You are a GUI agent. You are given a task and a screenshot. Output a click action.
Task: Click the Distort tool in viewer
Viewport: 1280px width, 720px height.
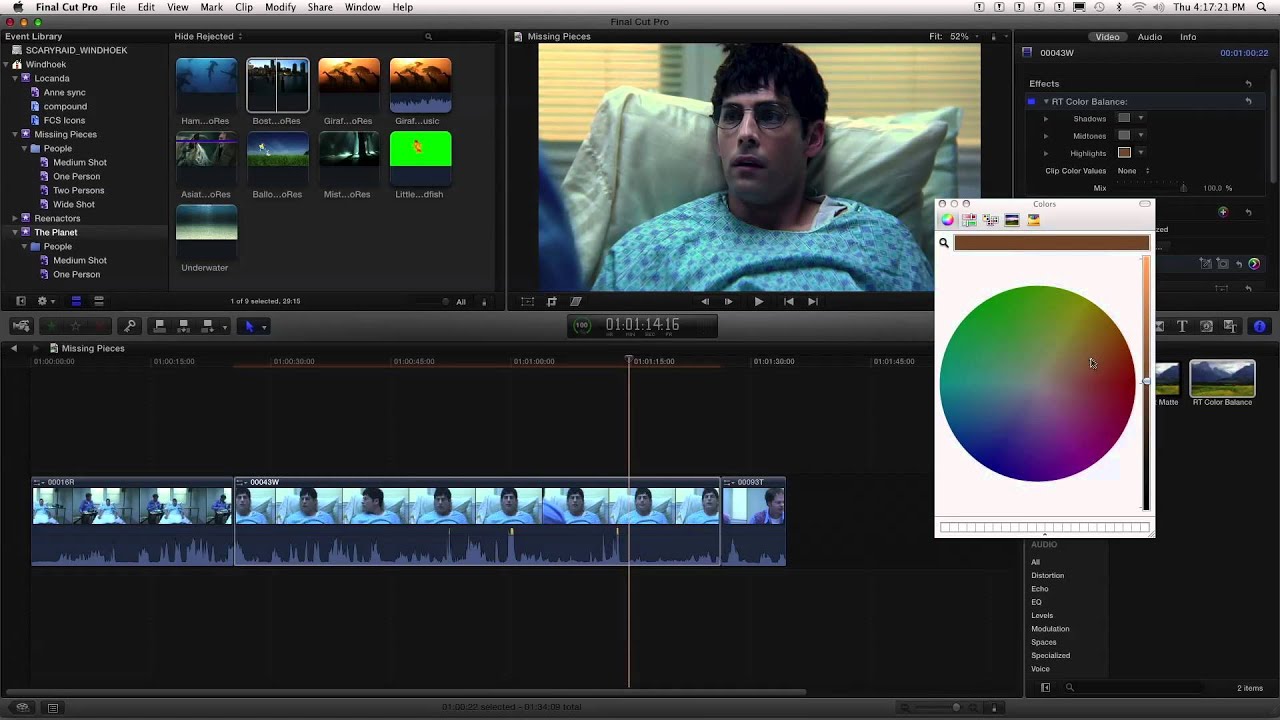point(576,301)
